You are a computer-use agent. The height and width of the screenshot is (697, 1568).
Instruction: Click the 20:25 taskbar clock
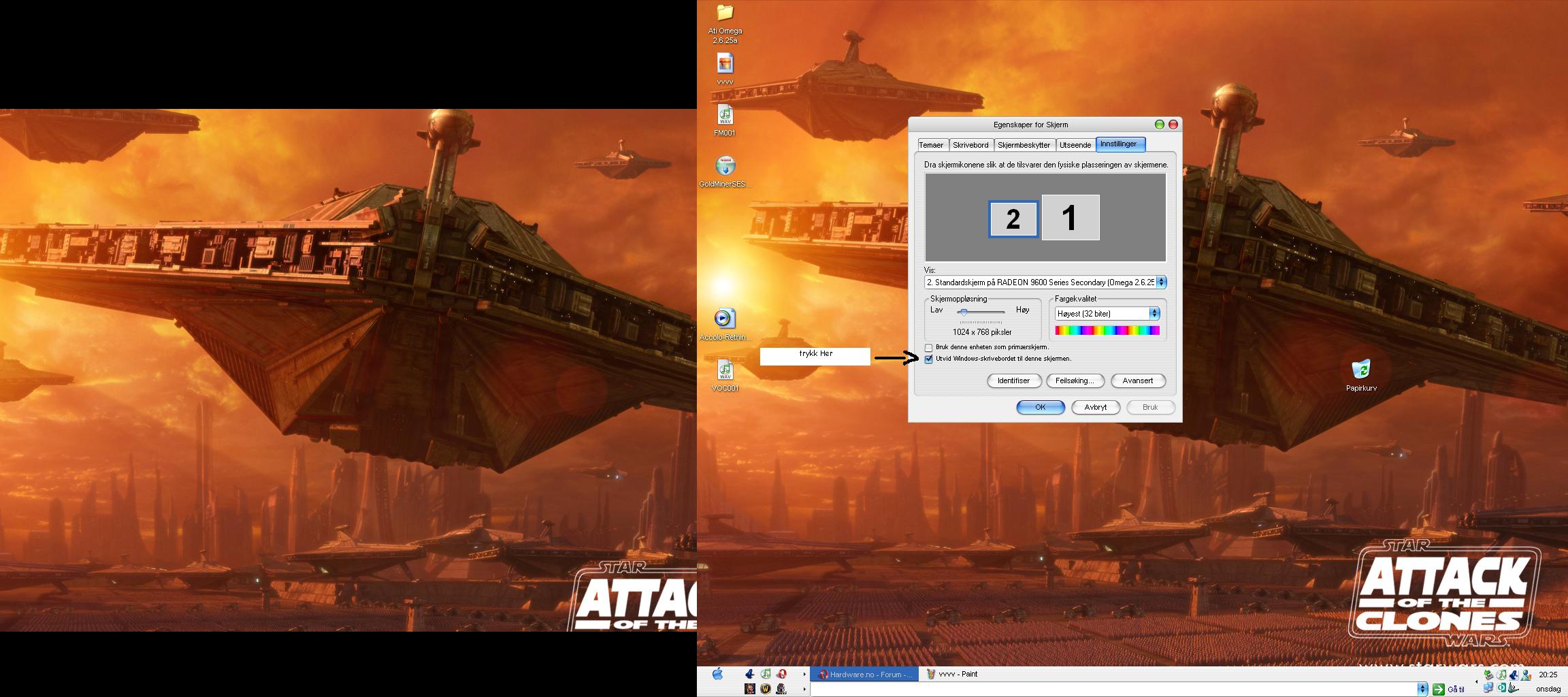pos(1548,675)
